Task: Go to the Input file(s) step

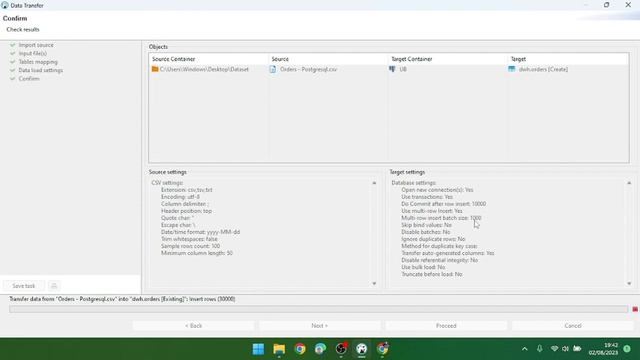Action: click(x=33, y=53)
